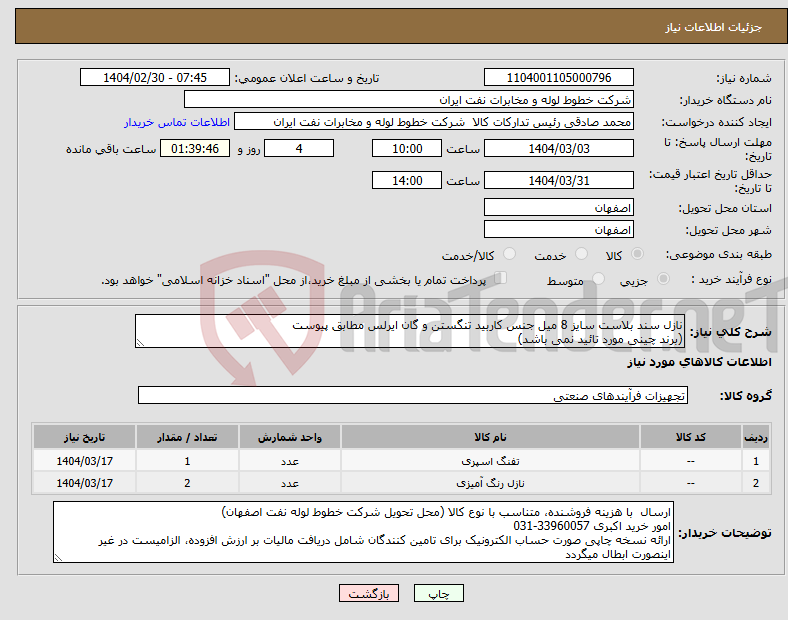The width and height of the screenshot is (788, 620).
Task: Click the استان محل تحویل field
Action: point(558,207)
